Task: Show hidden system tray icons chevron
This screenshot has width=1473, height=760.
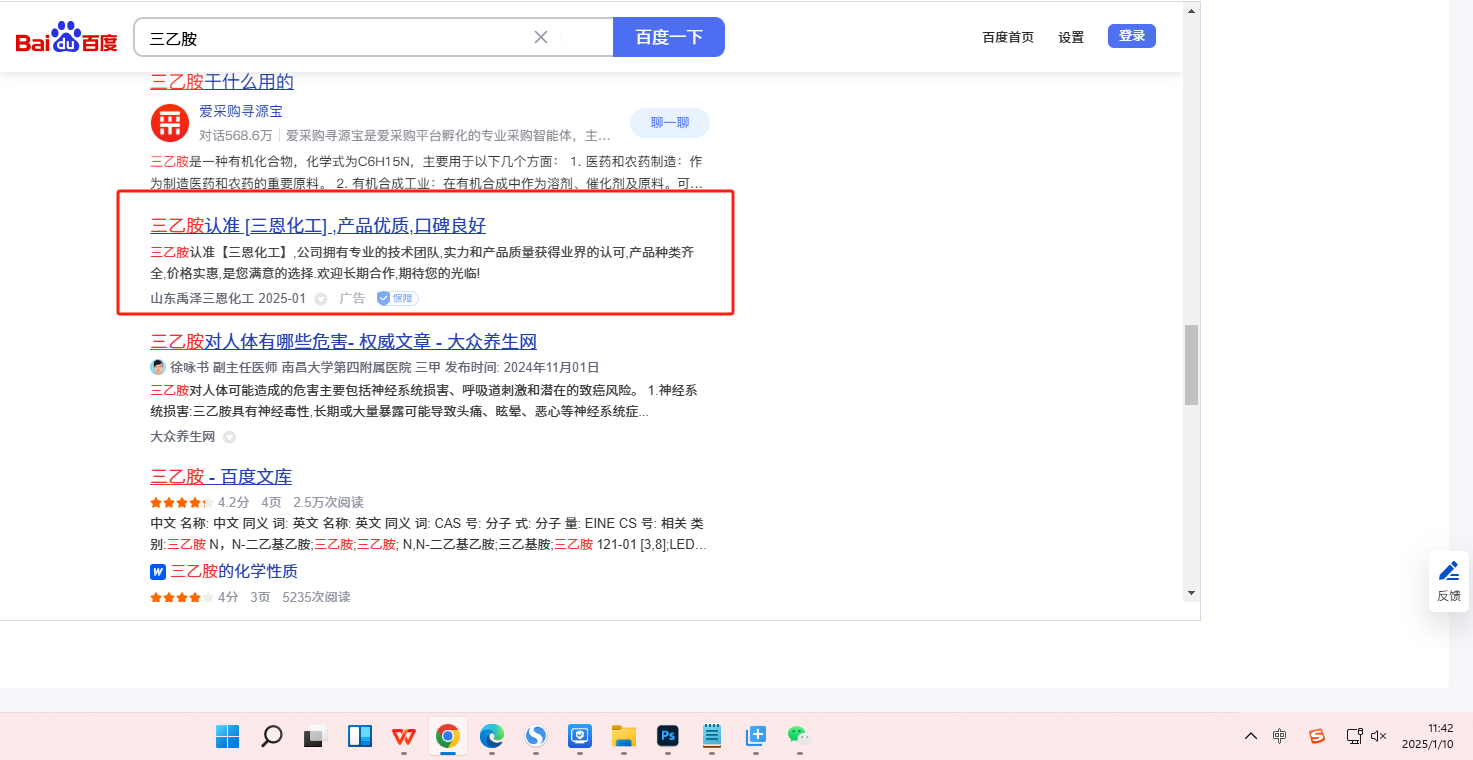Action: (1251, 737)
